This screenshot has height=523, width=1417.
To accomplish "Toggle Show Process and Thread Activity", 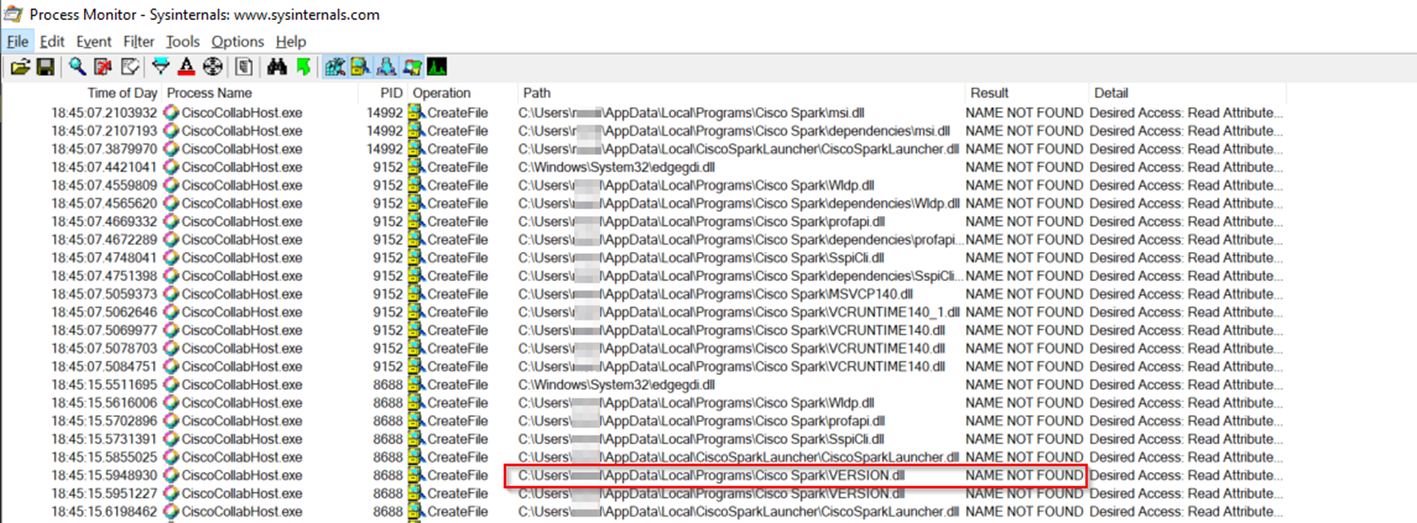I will click(x=411, y=67).
